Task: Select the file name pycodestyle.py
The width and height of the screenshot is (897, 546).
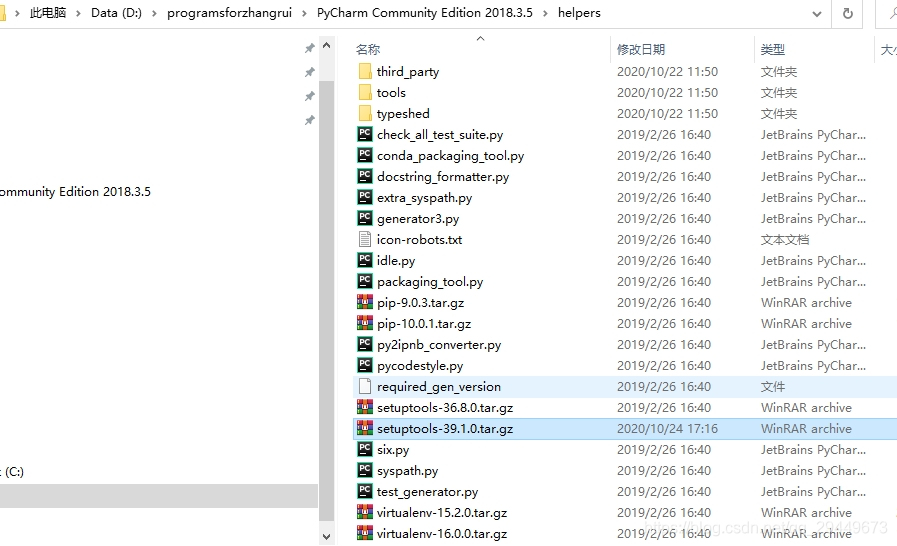Action: click(420, 366)
